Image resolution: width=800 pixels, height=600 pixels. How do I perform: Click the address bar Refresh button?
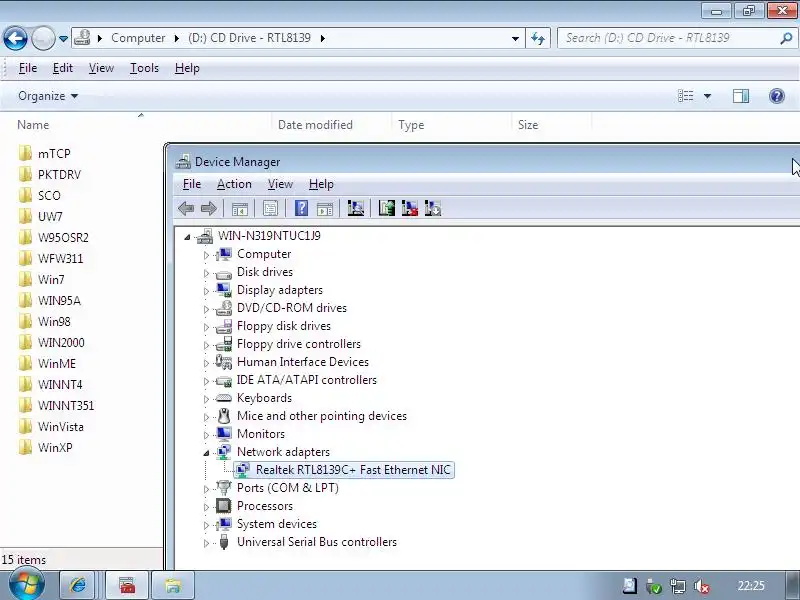pos(538,38)
